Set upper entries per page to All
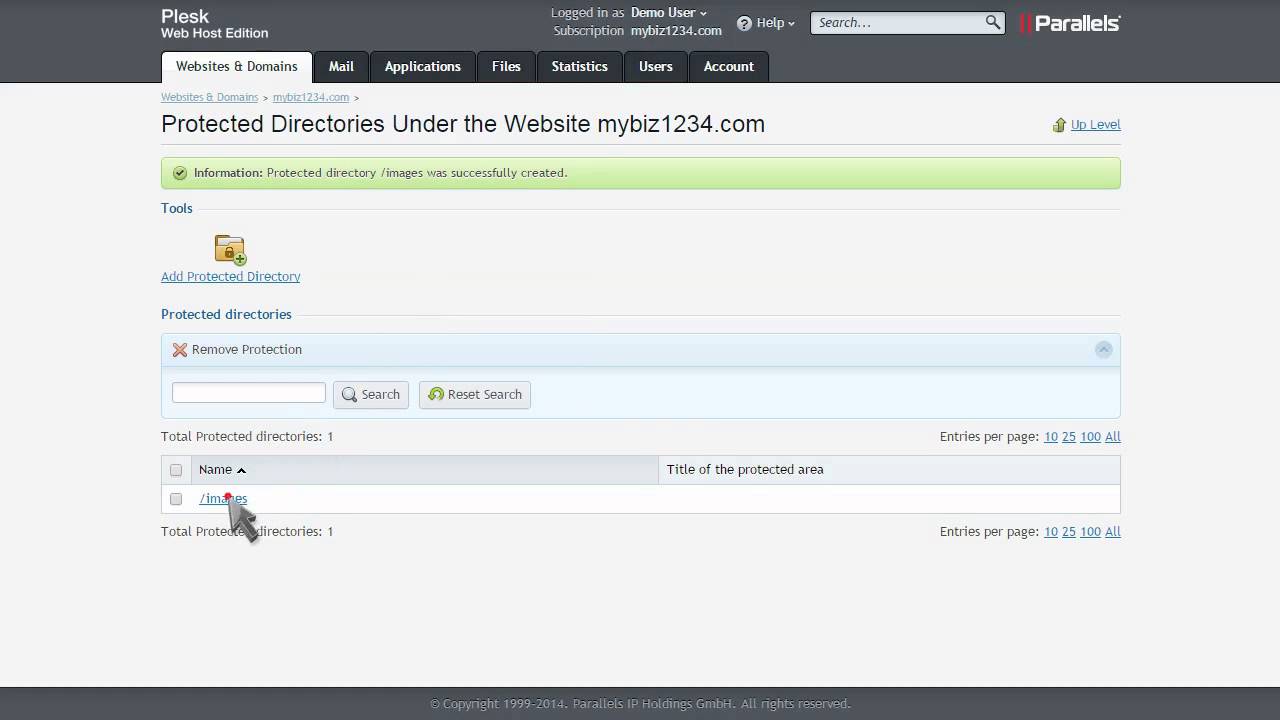The height and width of the screenshot is (720, 1280). click(x=1113, y=437)
